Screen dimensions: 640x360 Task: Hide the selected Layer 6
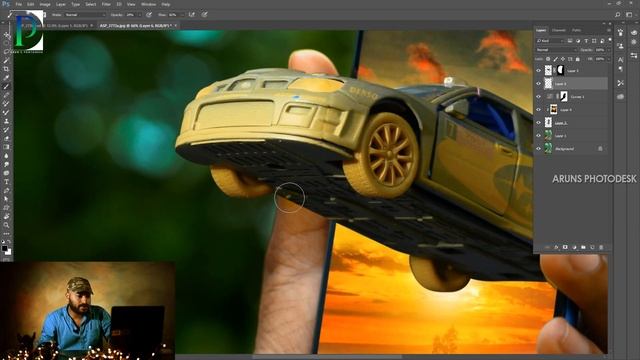click(x=538, y=84)
